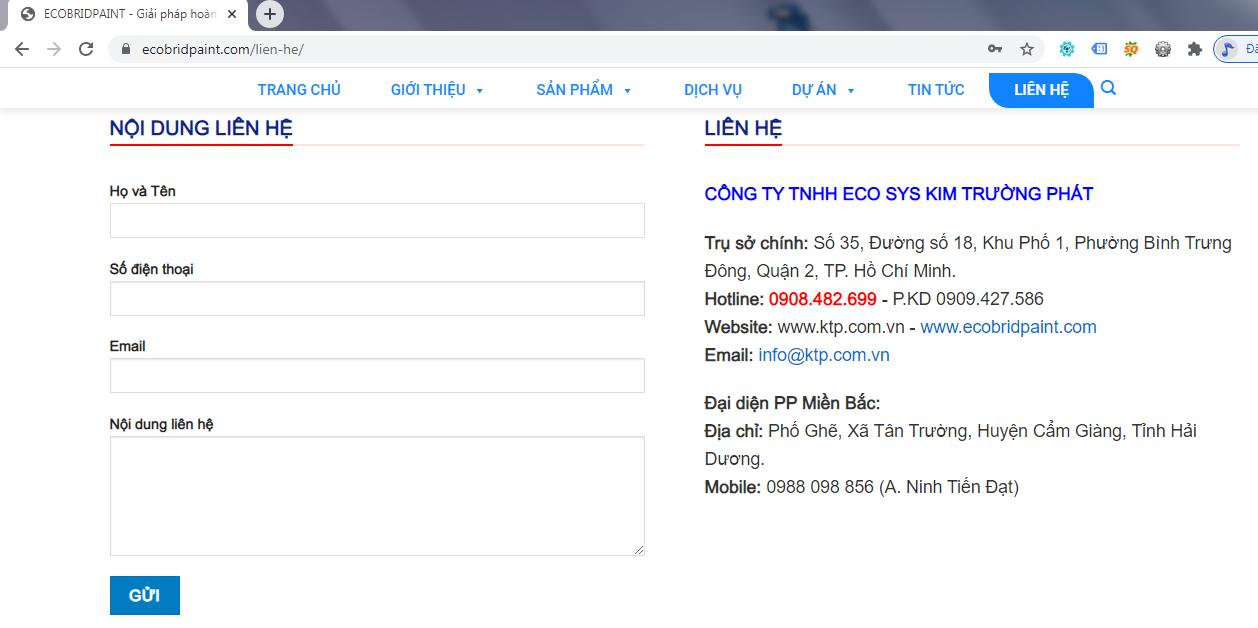This screenshot has height=628, width=1258.
Task: Click hotline number 0908.482.699
Action: [823, 299]
